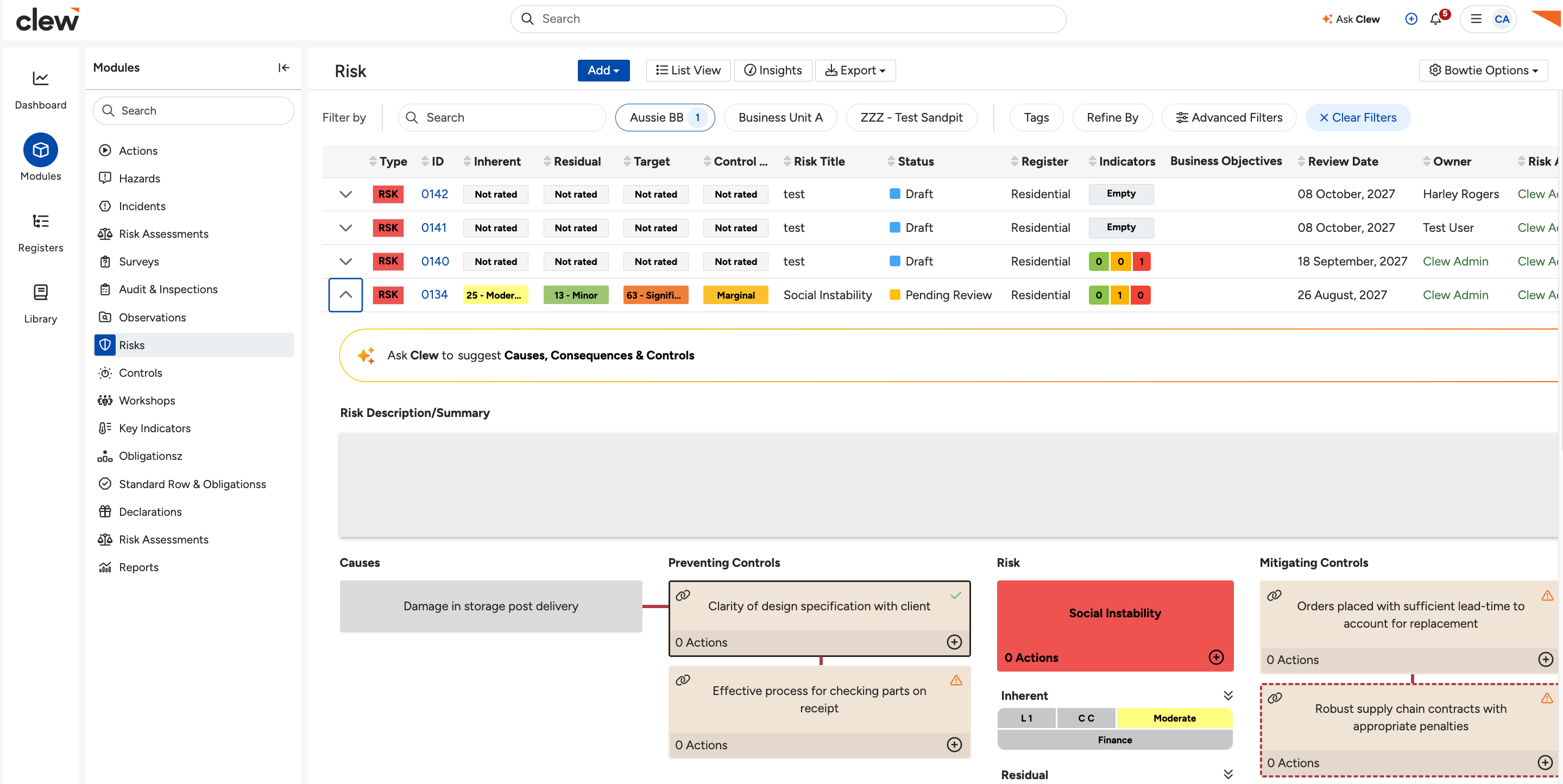This screenshot has width=1563, height=784.
Task: Click Clear Filters
Action: 1357,118
